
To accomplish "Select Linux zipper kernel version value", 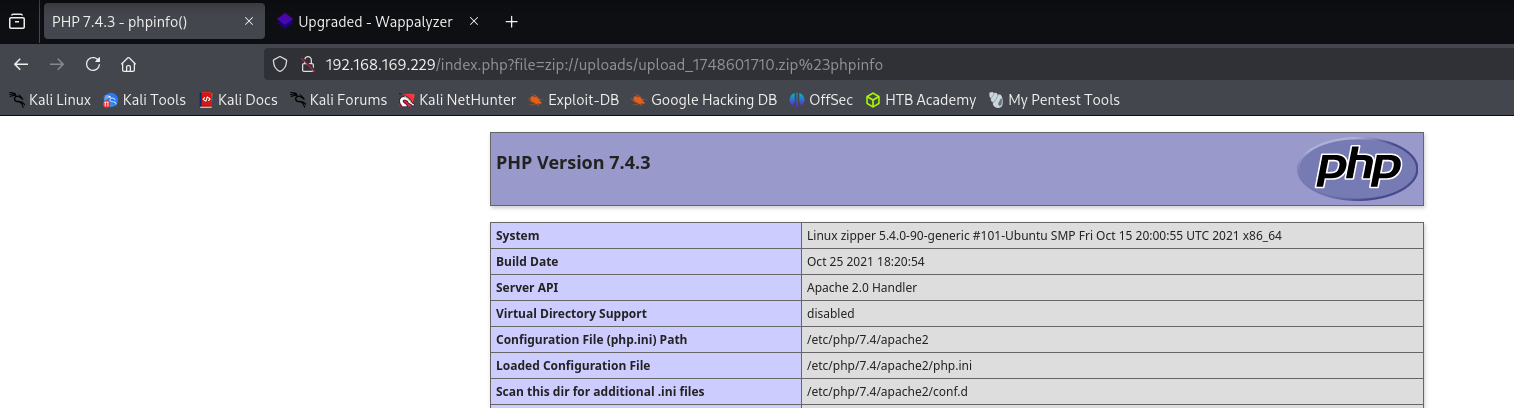I will click(1044, 236).
